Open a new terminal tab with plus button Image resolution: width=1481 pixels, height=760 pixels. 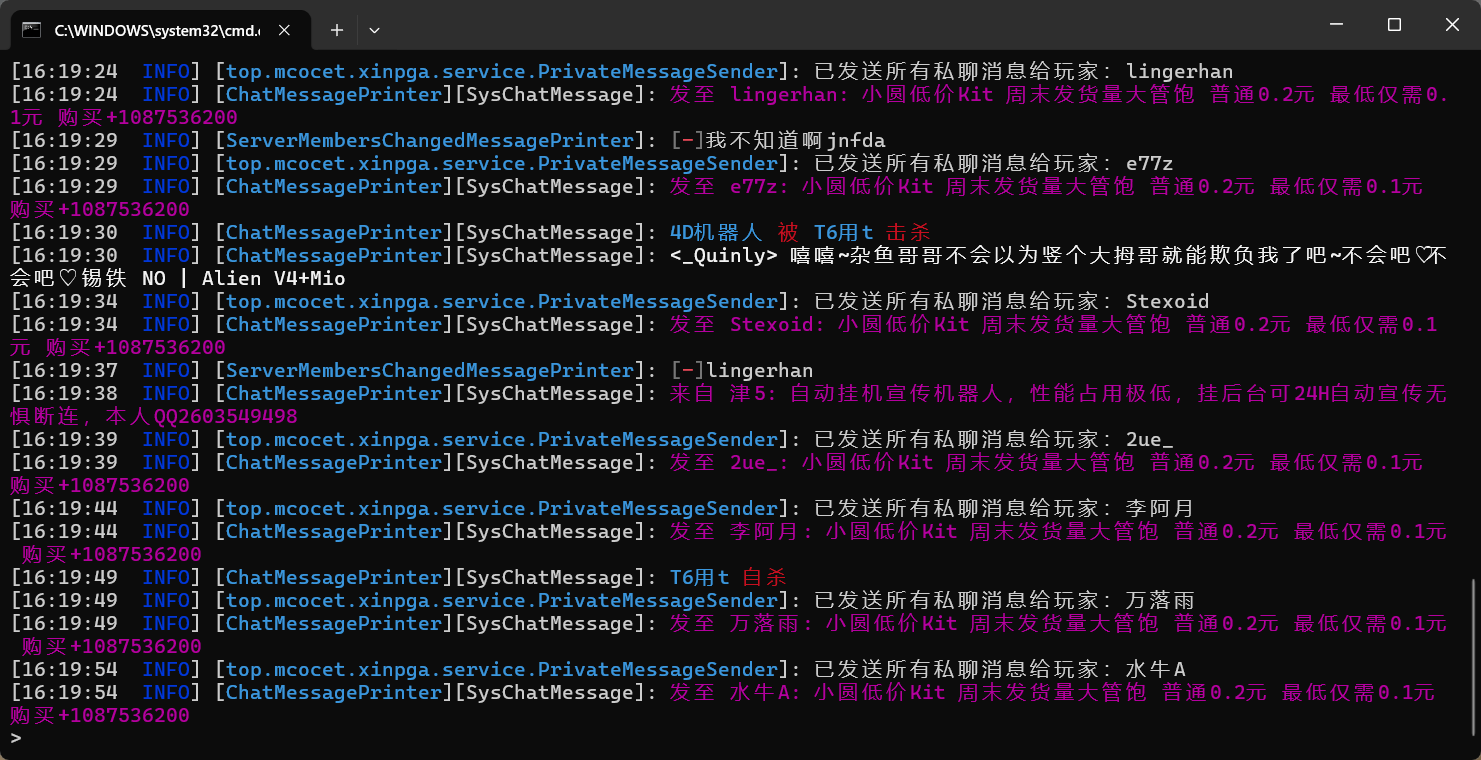click(337, 30)
